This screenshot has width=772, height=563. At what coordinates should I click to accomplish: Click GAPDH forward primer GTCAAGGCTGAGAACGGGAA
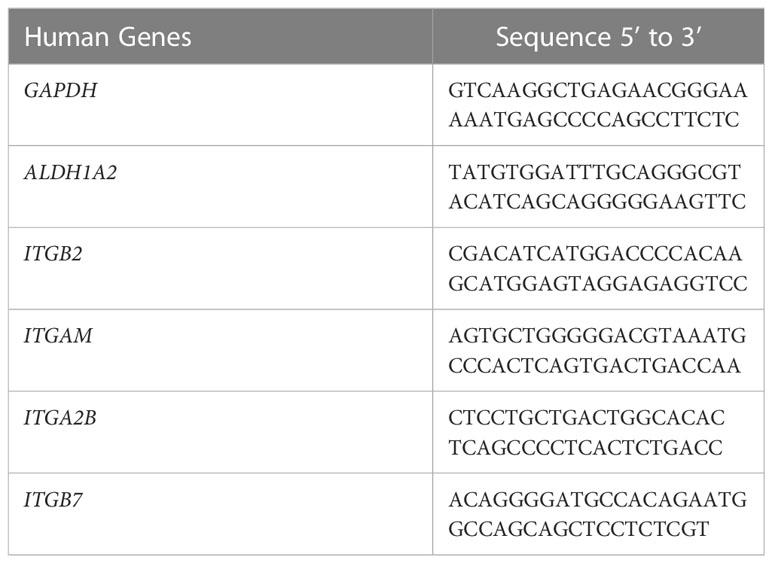click(x=598, y=91)
